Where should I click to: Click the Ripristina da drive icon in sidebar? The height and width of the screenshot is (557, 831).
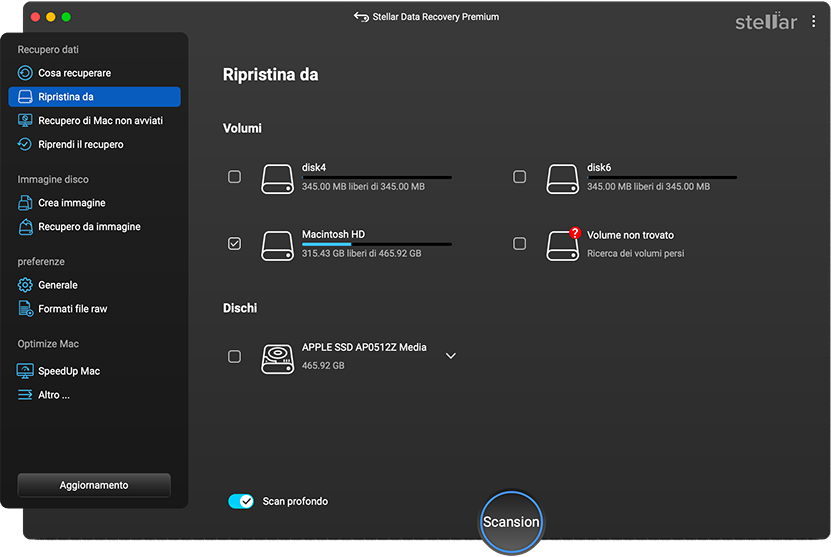pos(25,96)
